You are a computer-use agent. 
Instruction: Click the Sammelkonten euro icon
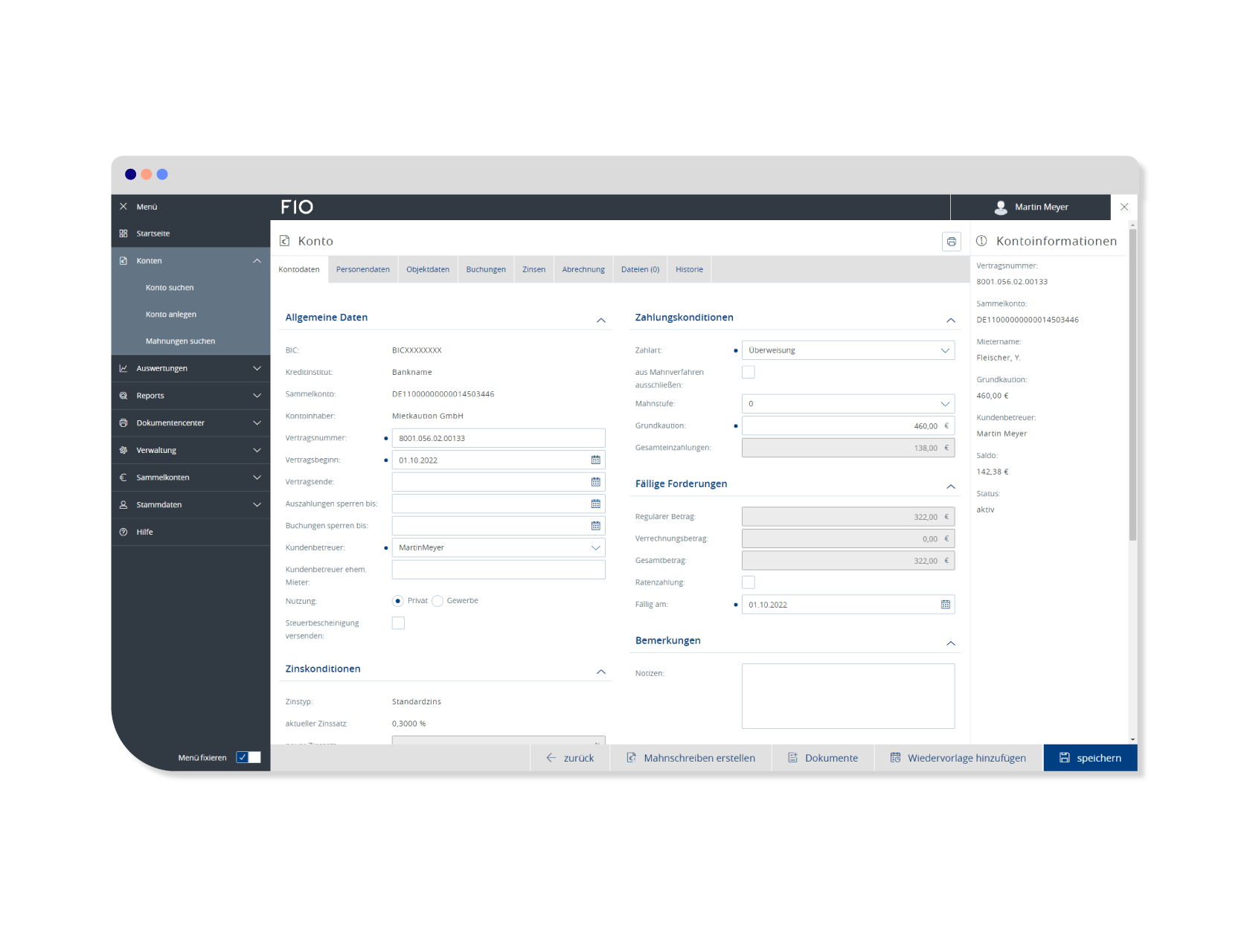pos(124,477)
